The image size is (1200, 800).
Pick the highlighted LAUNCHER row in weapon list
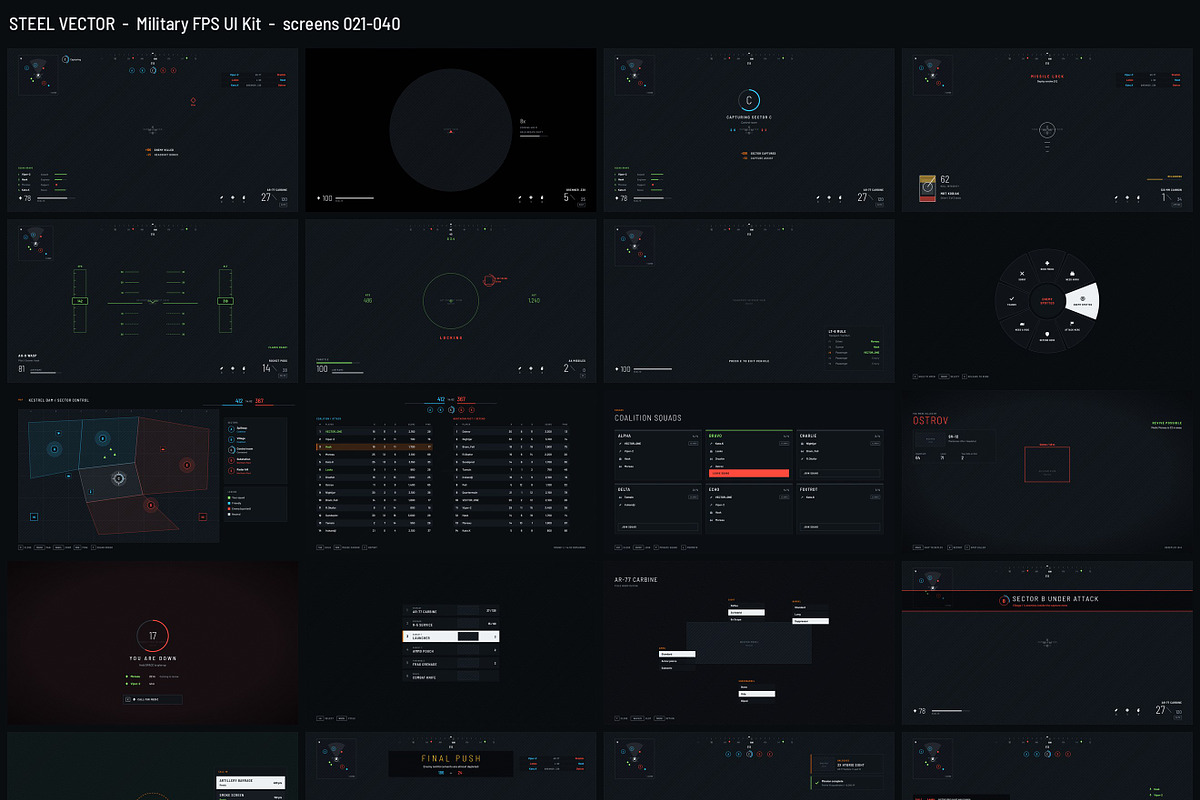451,636
